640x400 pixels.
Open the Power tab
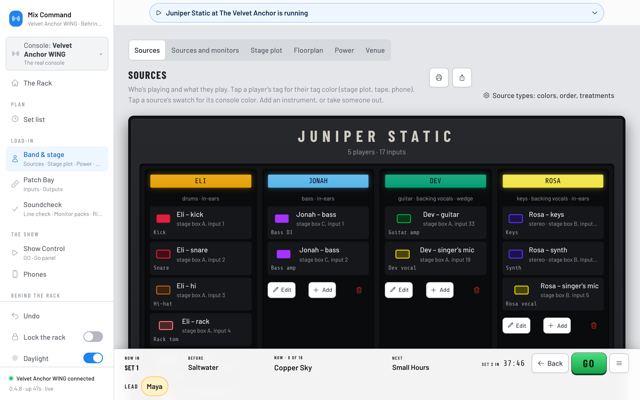point(344,50)
